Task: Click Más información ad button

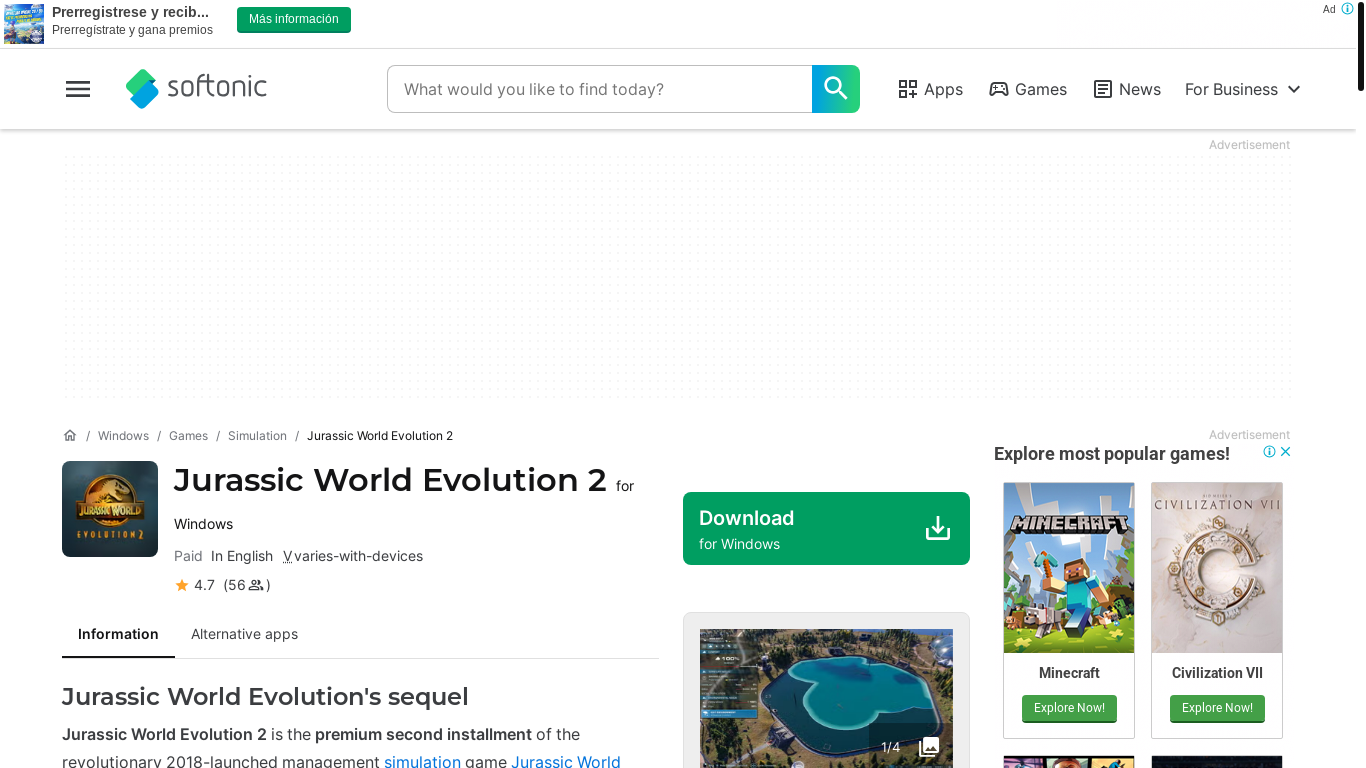Action: coord(294,20)
